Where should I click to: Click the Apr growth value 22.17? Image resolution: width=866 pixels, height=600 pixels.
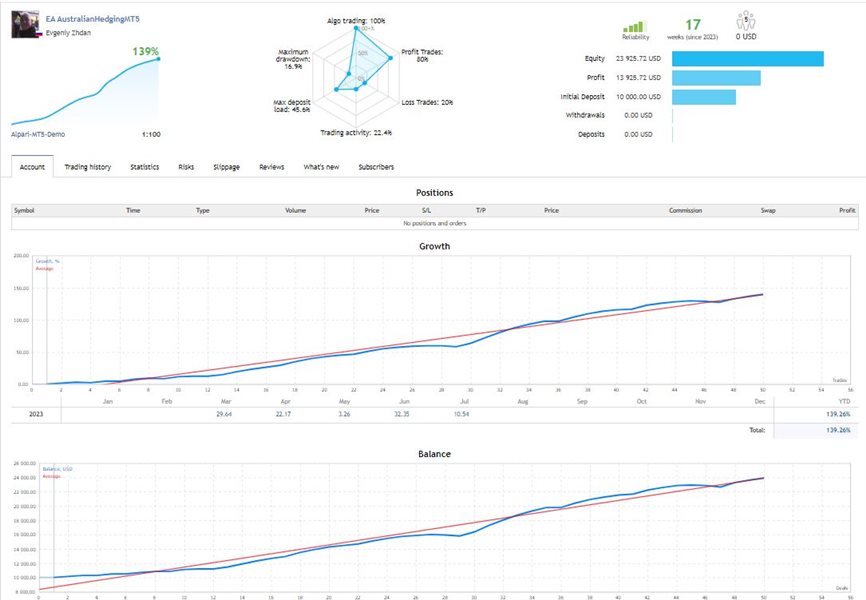pyautogui.click(x=283, y=414)
